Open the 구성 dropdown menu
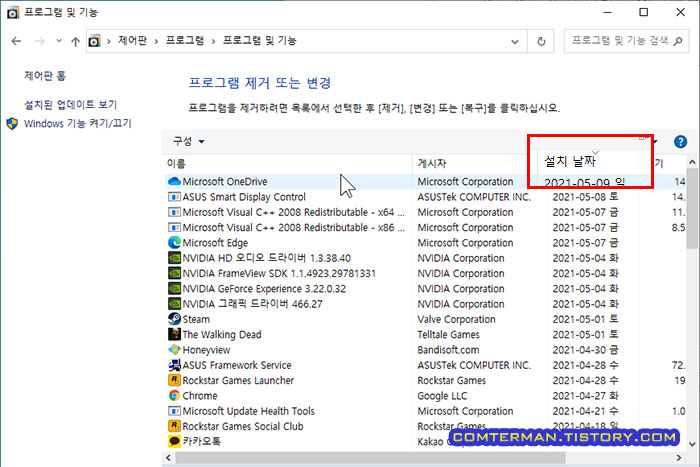 (x=188, y=142)
